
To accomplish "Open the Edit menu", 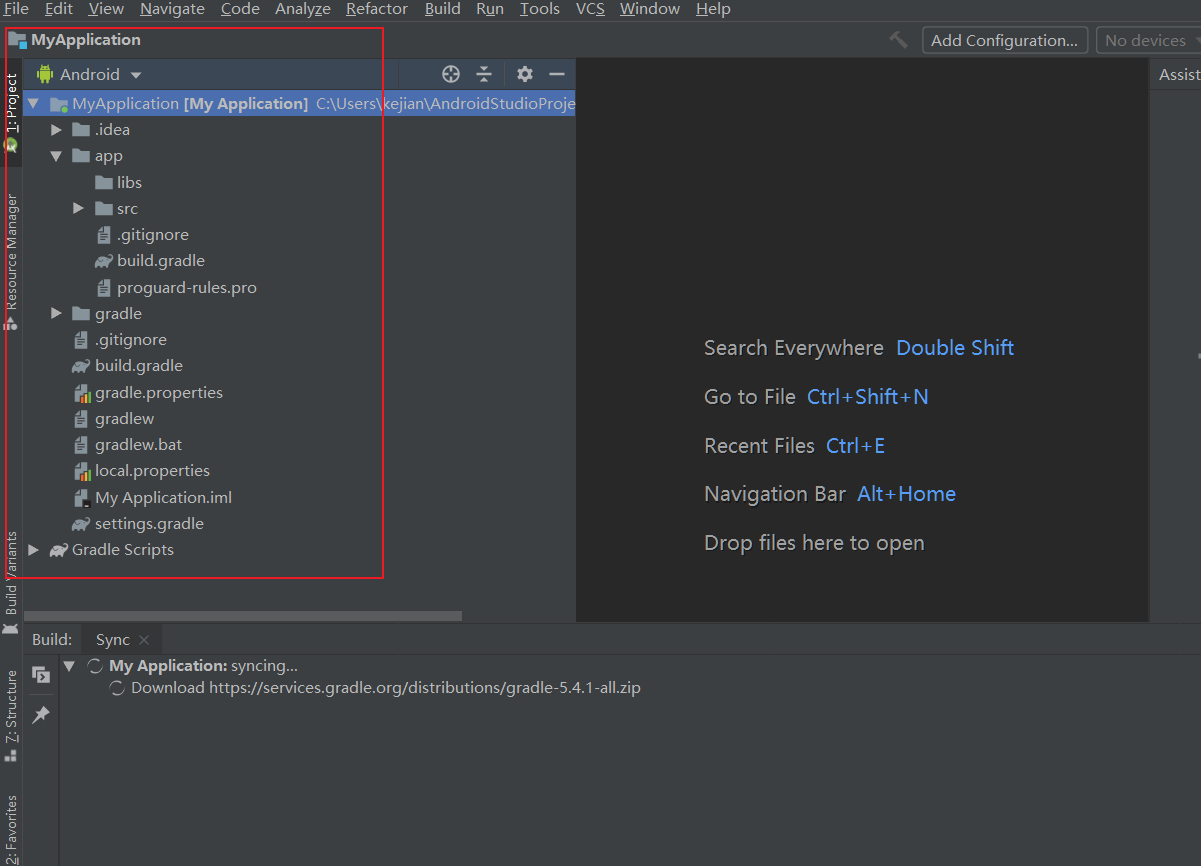I will [x=59, y=9].
